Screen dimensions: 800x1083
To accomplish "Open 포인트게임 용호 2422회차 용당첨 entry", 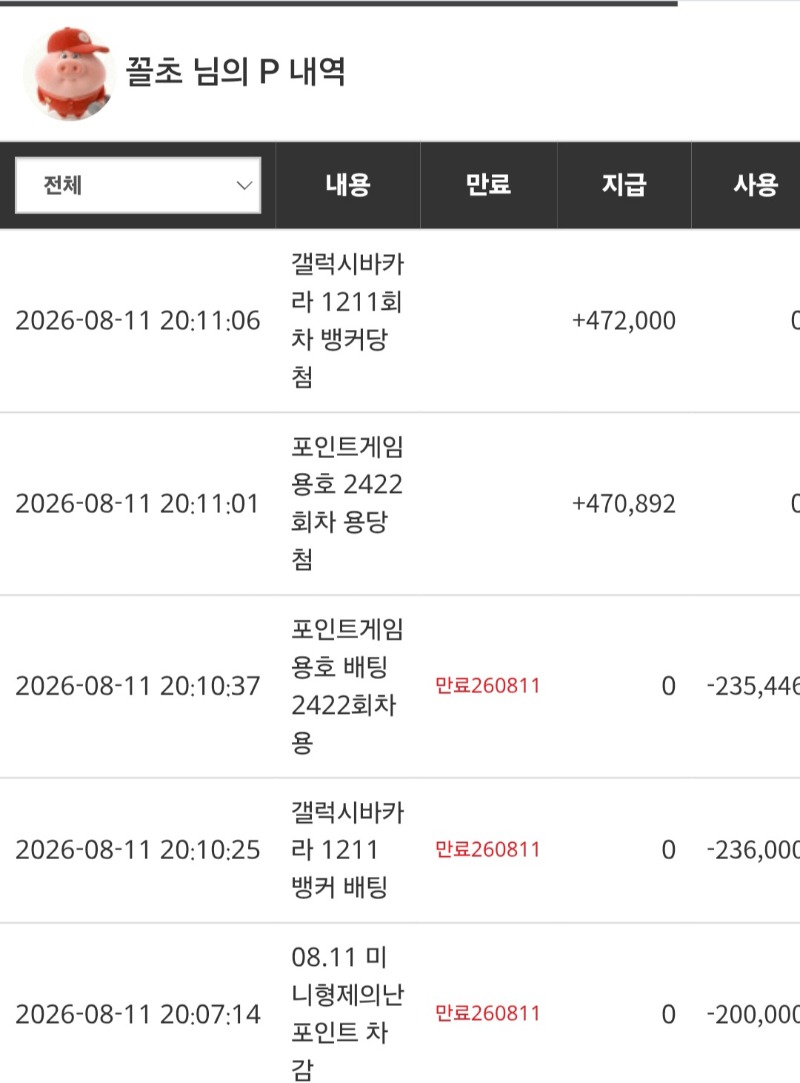I will pyautogui.click(x=347, y=503).
